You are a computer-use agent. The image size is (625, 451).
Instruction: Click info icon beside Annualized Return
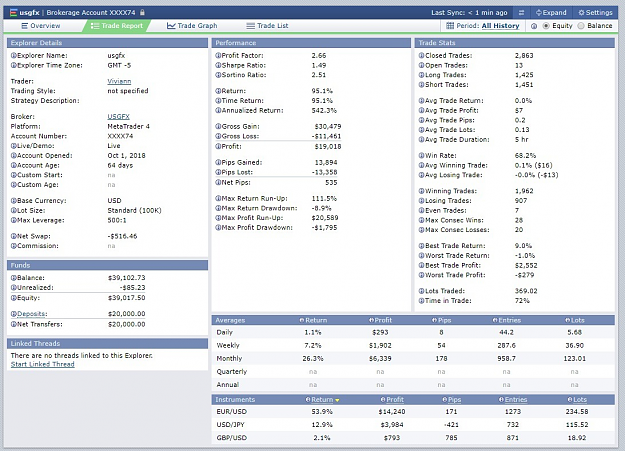click(218, 110)
